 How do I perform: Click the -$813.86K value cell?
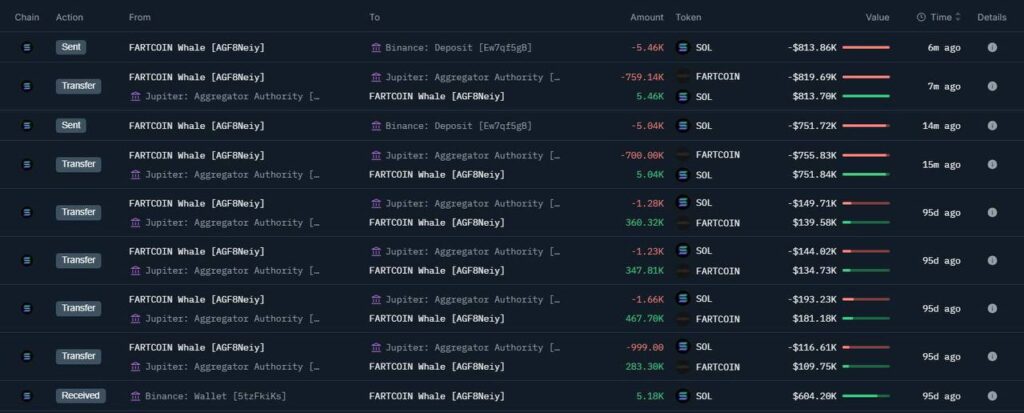pyautogui.click(x=811, y=47)
